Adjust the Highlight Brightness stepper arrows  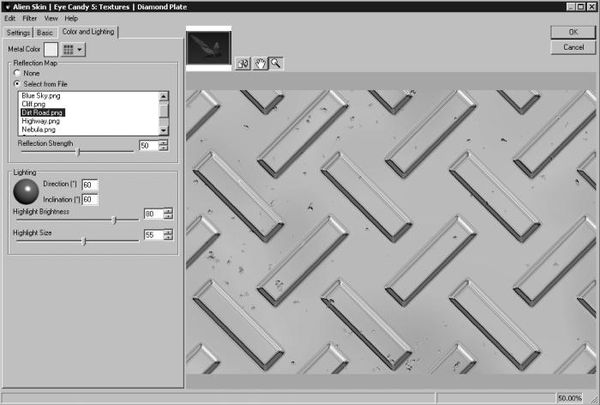coord(167,214)
